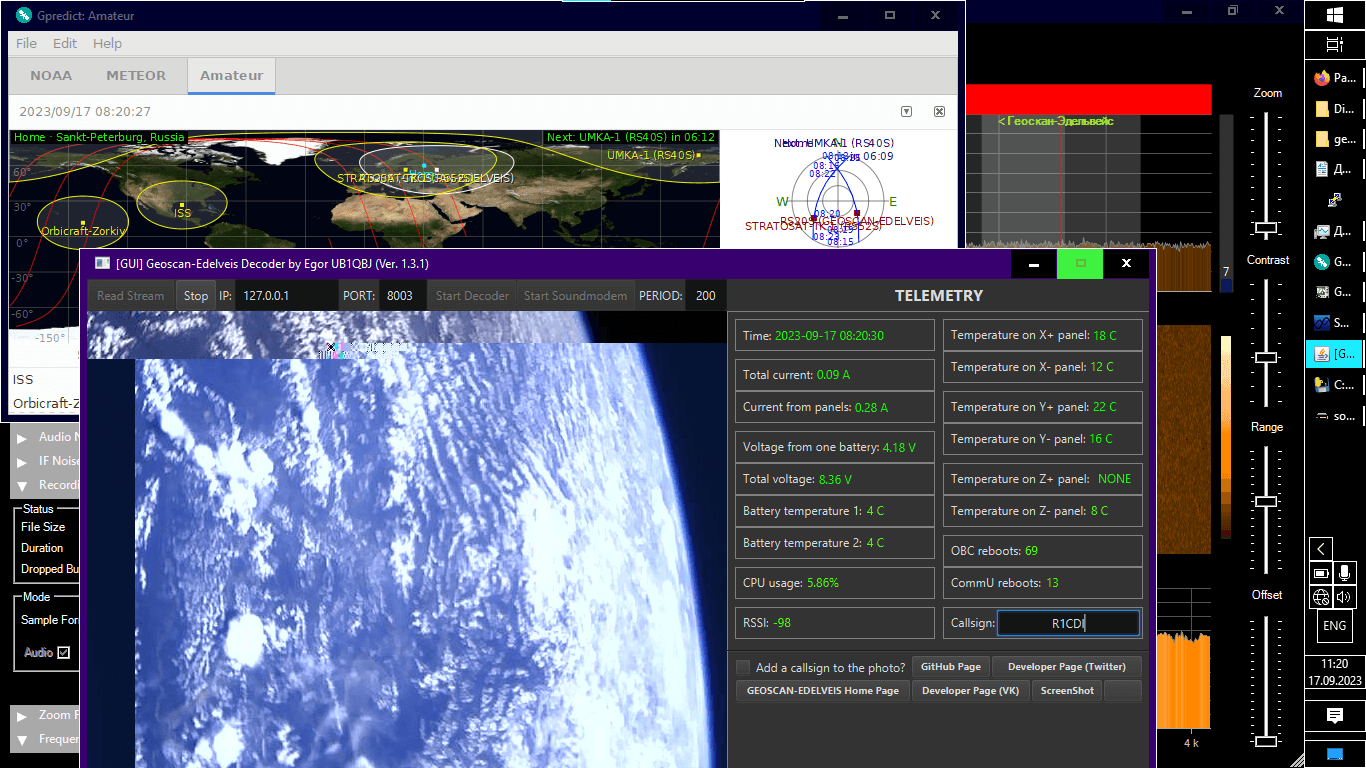
Task: Open the Gpredict module options down-arrow icon
Action: click(906, 111)
